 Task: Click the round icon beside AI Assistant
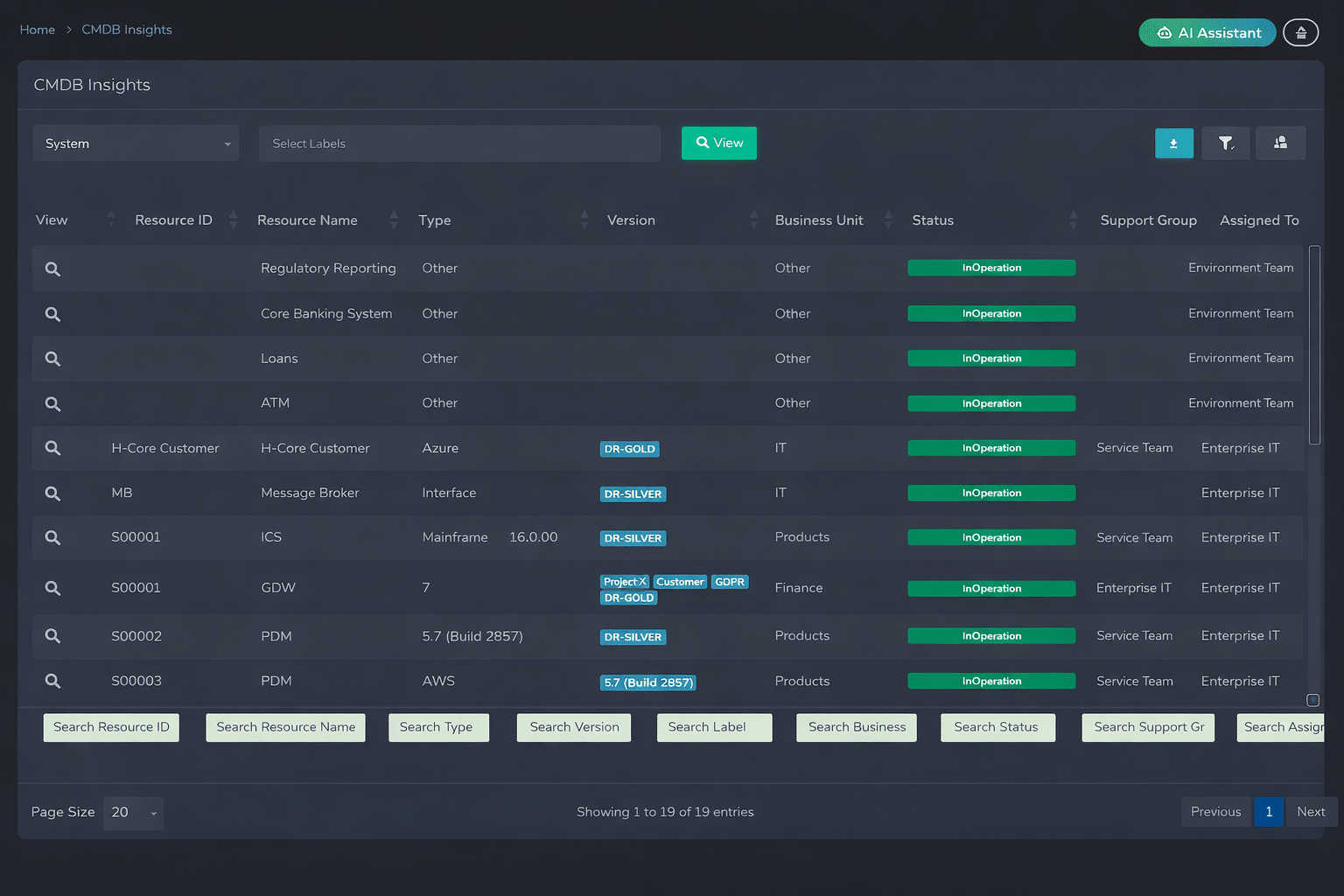1300,32
